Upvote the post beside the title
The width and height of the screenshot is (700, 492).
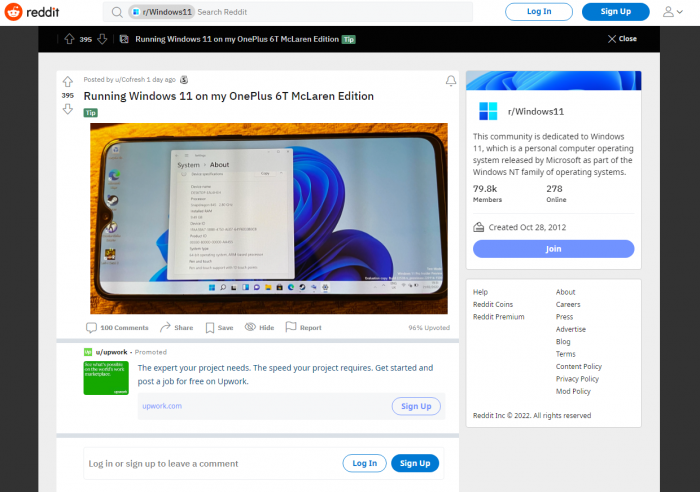[x=67, y=81]
